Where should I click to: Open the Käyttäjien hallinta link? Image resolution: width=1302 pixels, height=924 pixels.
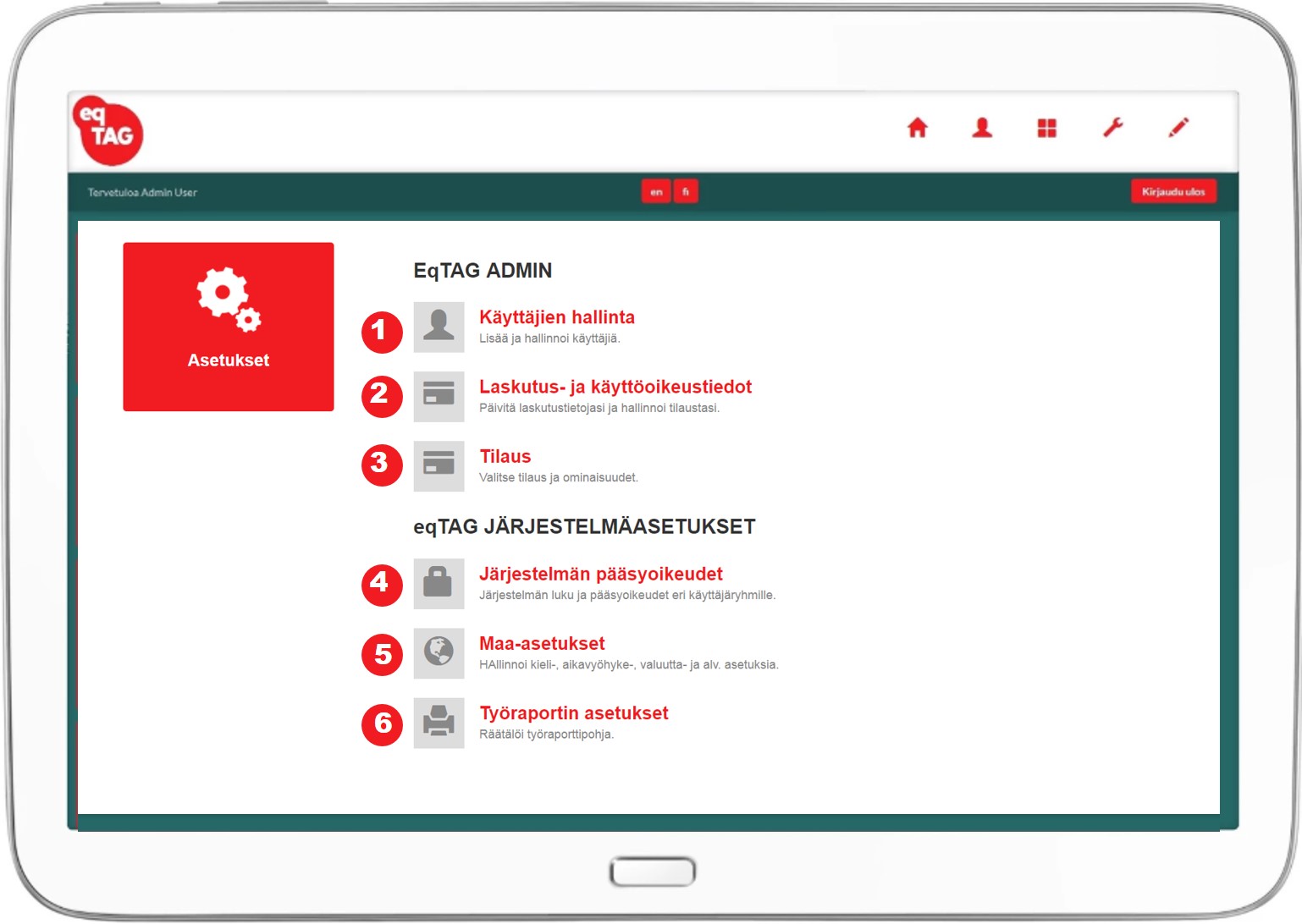(x=557, y=317)
